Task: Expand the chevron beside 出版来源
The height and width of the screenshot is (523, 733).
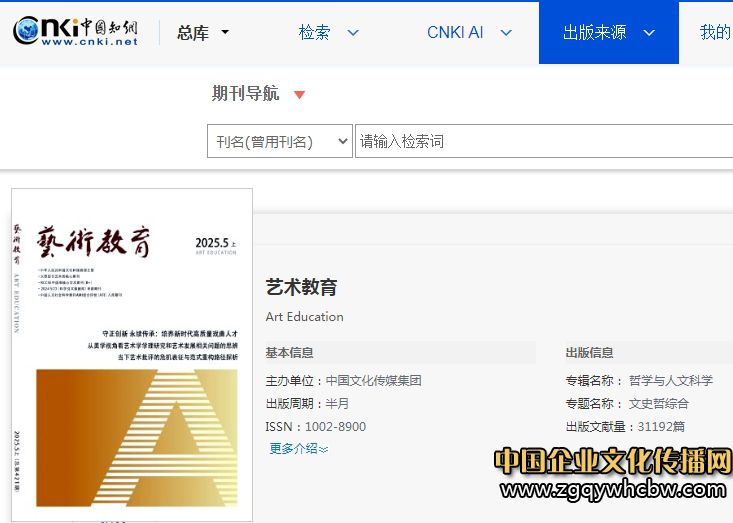Action: point(649,33)
